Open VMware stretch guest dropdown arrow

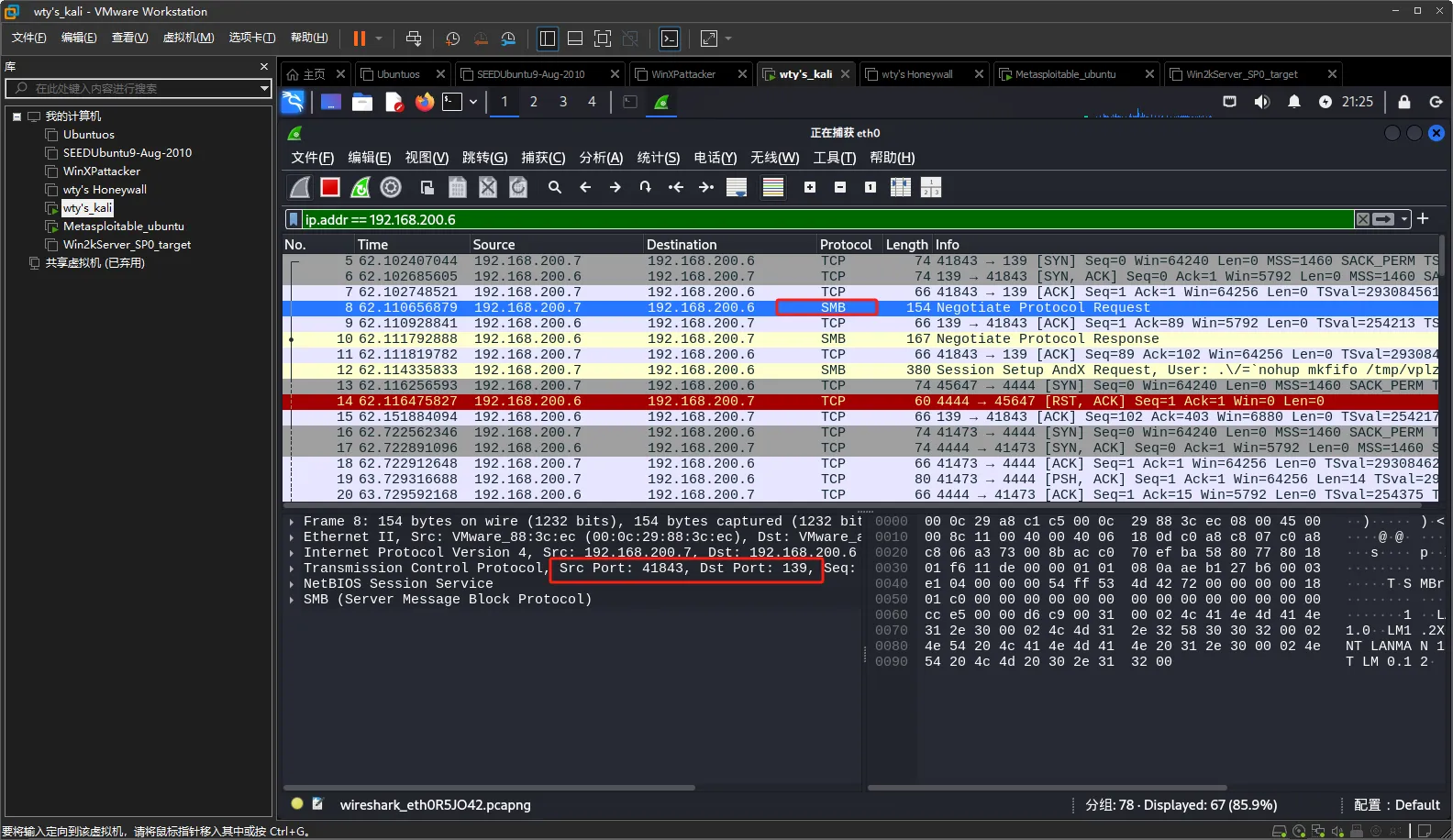tap(729, 39)
